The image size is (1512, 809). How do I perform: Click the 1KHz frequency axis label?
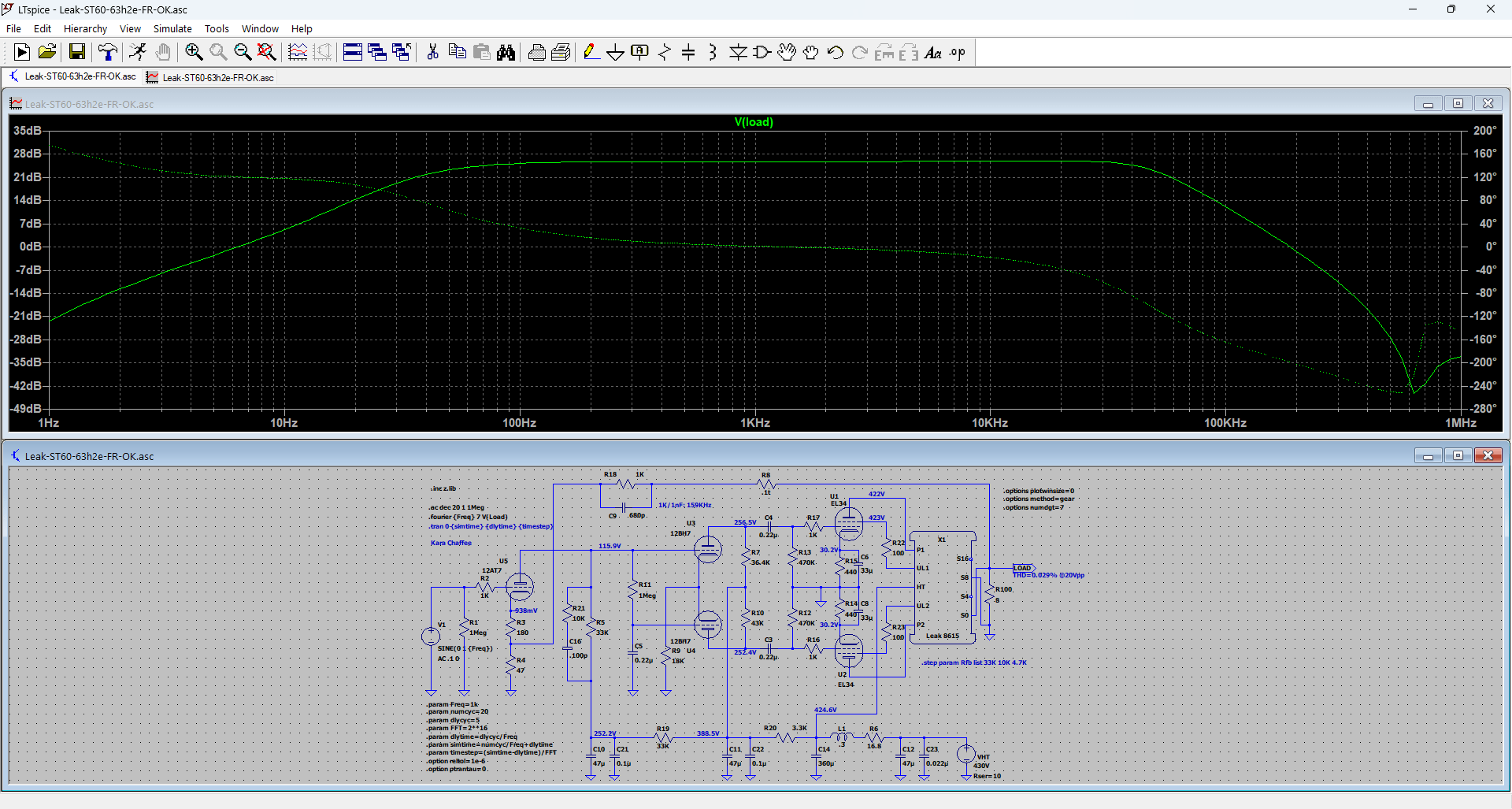pyautogui.click(x=754, y=423)
